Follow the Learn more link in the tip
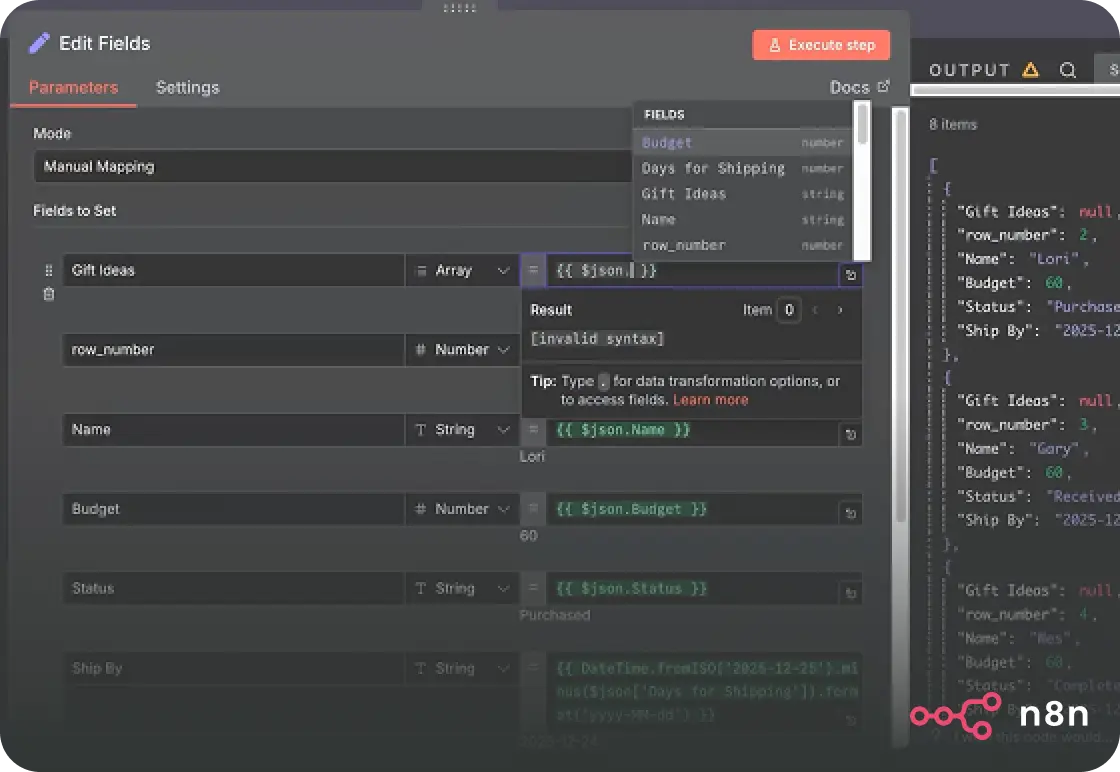Image resolution: width=1120 pixels, height=772 pixels. (711, 400)
